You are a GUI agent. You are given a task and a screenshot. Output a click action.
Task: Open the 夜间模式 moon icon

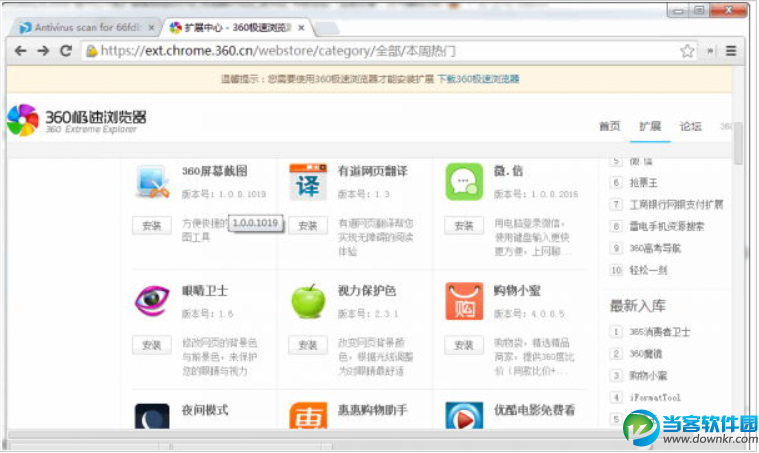click(152, 416)
